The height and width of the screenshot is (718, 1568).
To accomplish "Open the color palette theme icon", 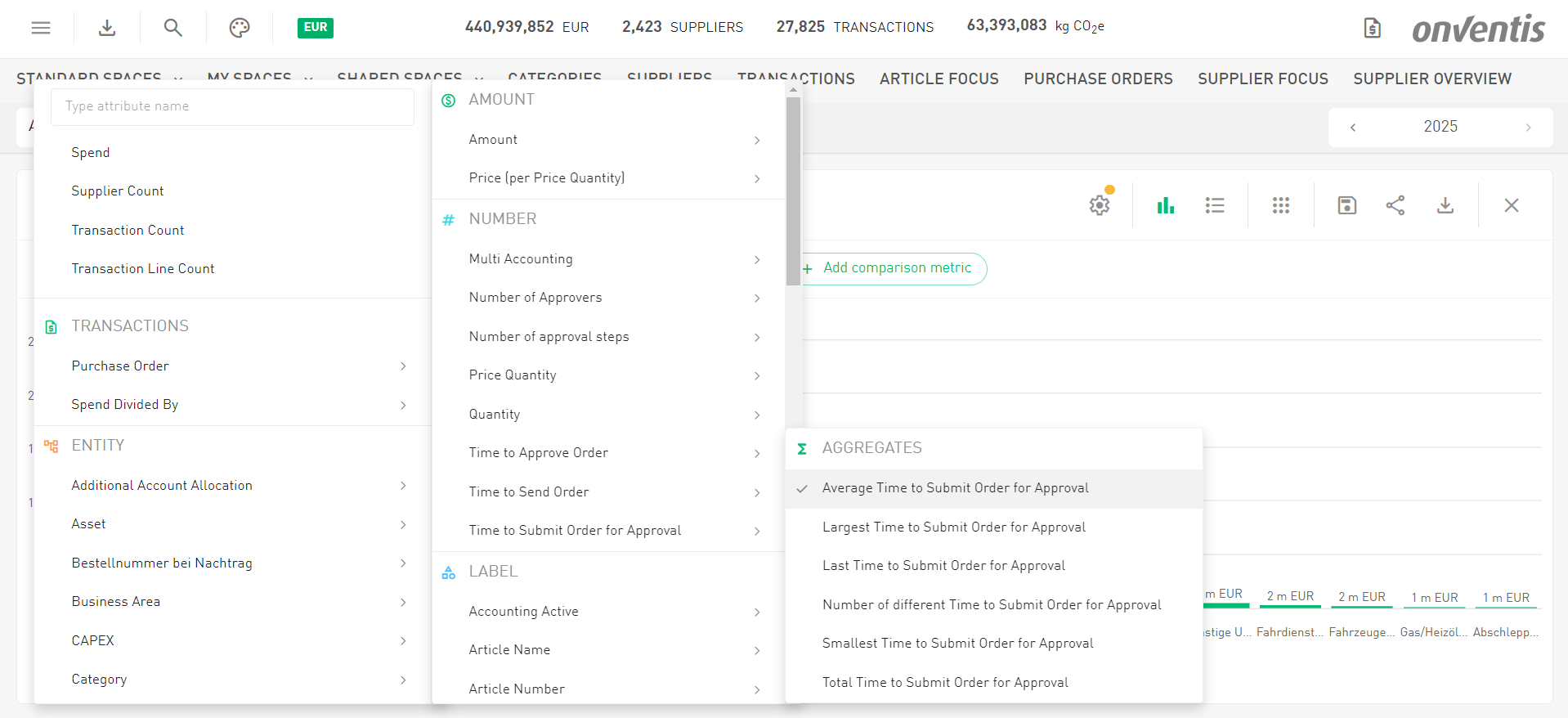I will 239,28.
